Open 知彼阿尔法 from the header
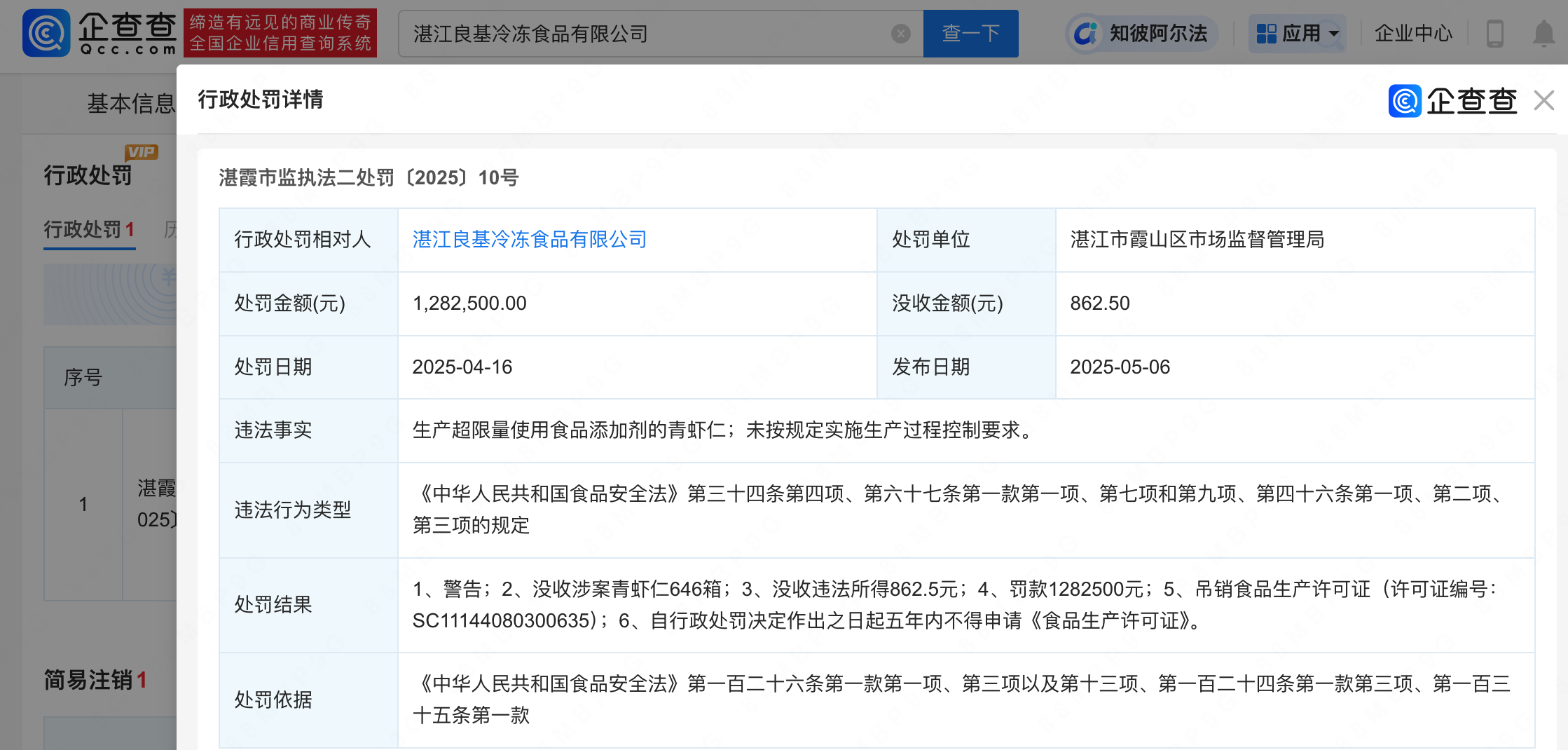Image resolution: width=1568 pixels, height=750 pixels. [x=1142, y=34]
